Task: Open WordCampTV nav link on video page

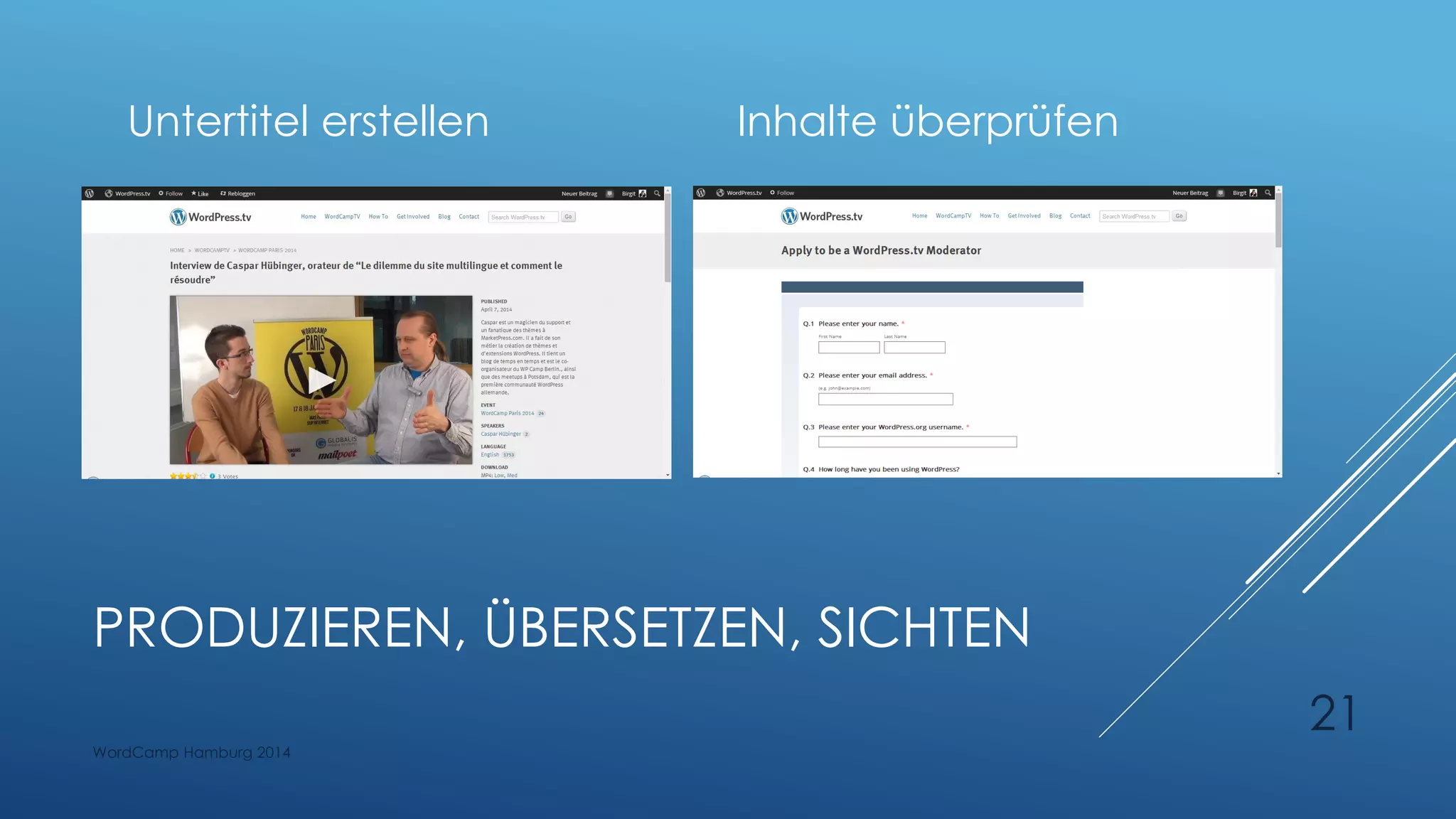Action: 342,217
